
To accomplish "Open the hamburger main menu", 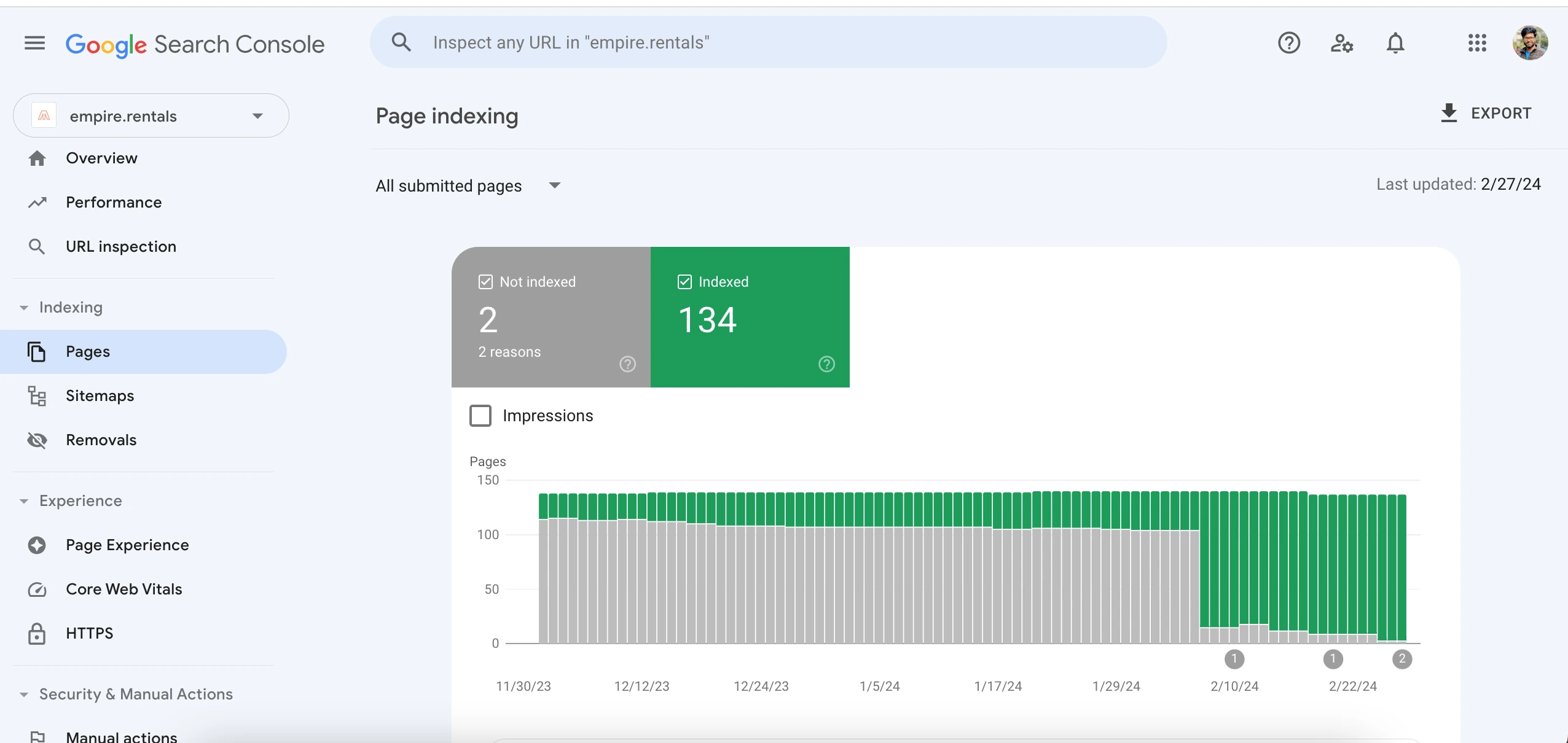I will pyautogui.click(x=34, y=43).
